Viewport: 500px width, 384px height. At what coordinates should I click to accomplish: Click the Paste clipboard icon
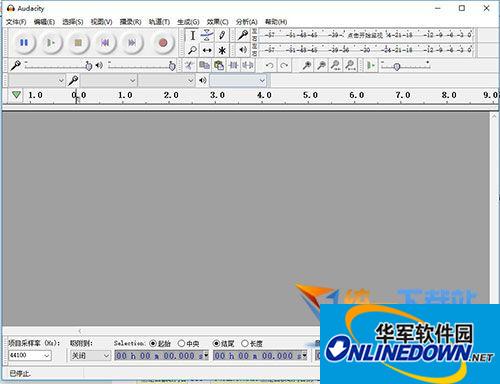click(219, 65)
